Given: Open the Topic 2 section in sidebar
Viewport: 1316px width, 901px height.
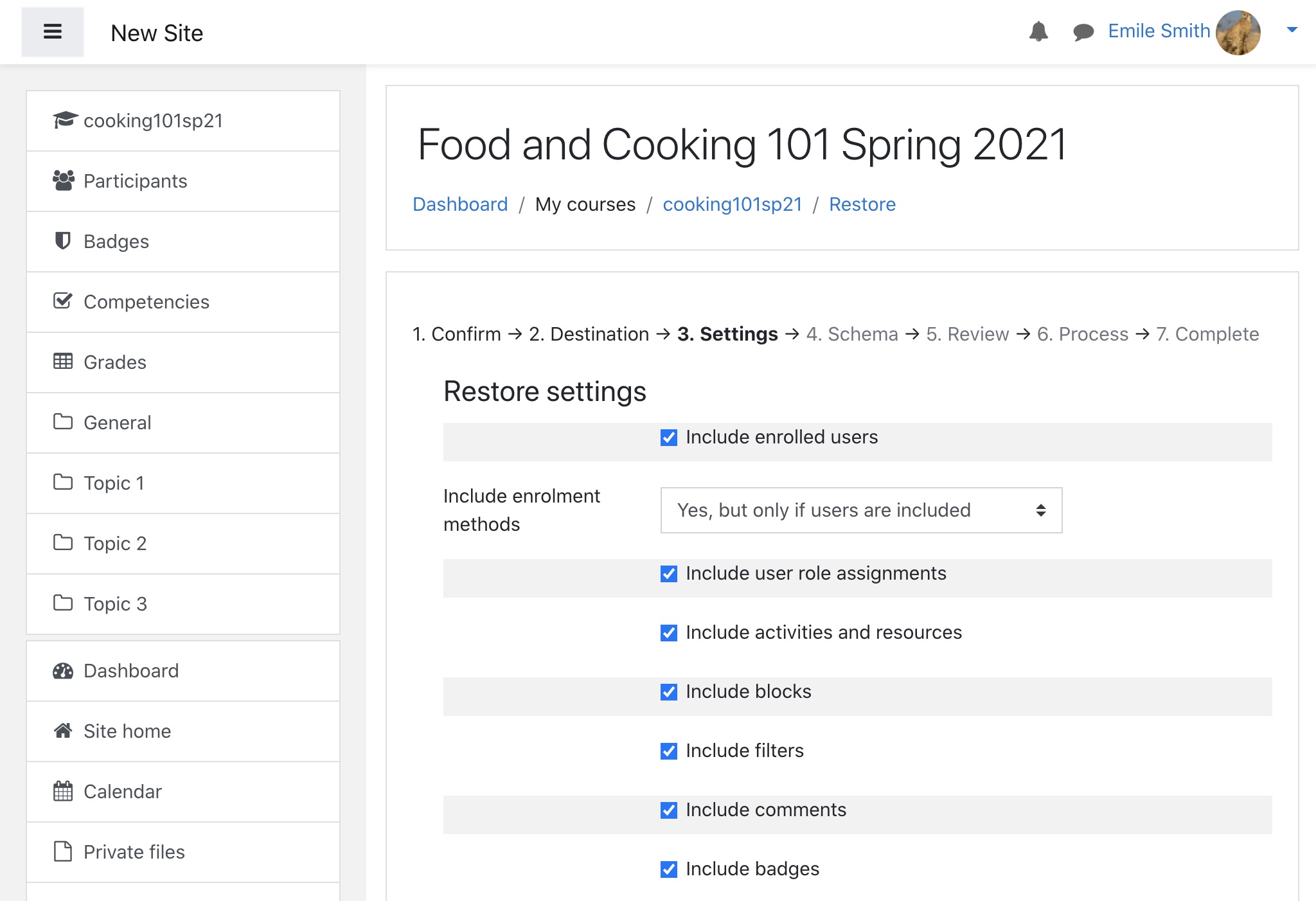Looking at the screenshot, I should (115, 543).
